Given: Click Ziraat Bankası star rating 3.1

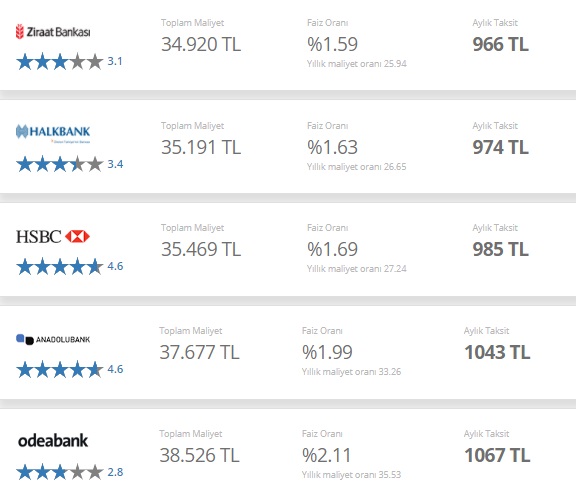Looking at the screenshot, I should point(69,61).
